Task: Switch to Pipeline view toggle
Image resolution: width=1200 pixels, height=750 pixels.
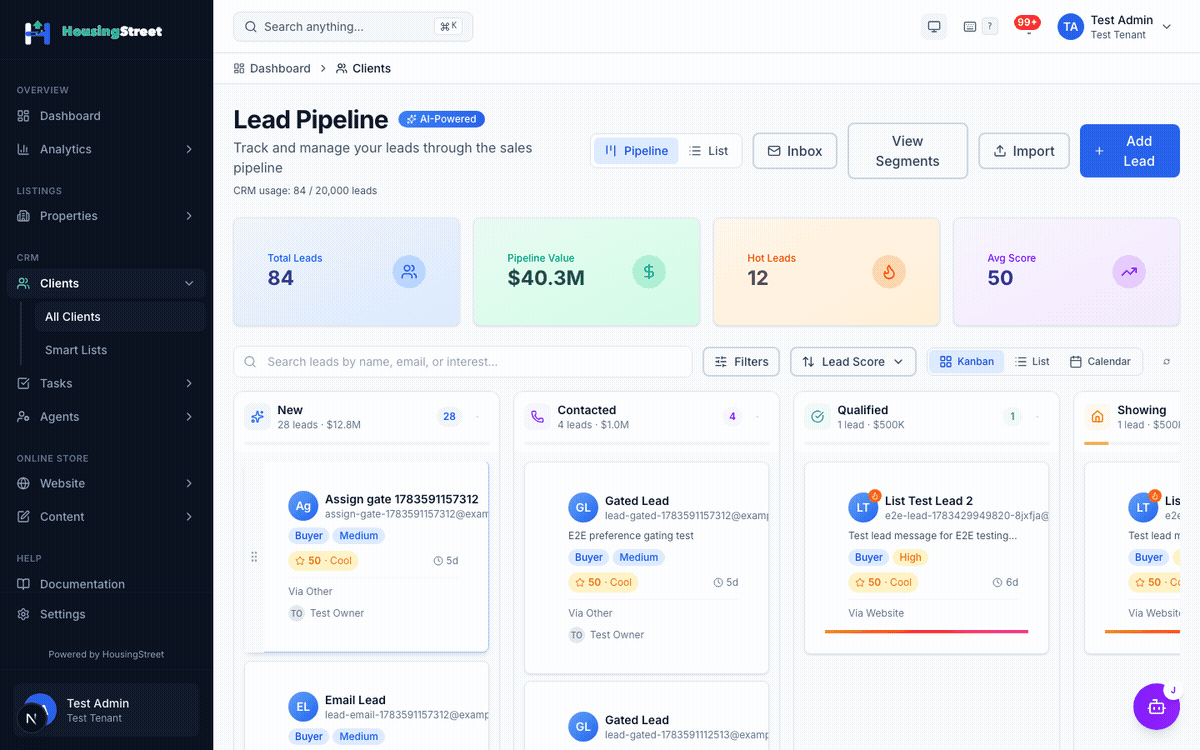Action: [636, 151]
